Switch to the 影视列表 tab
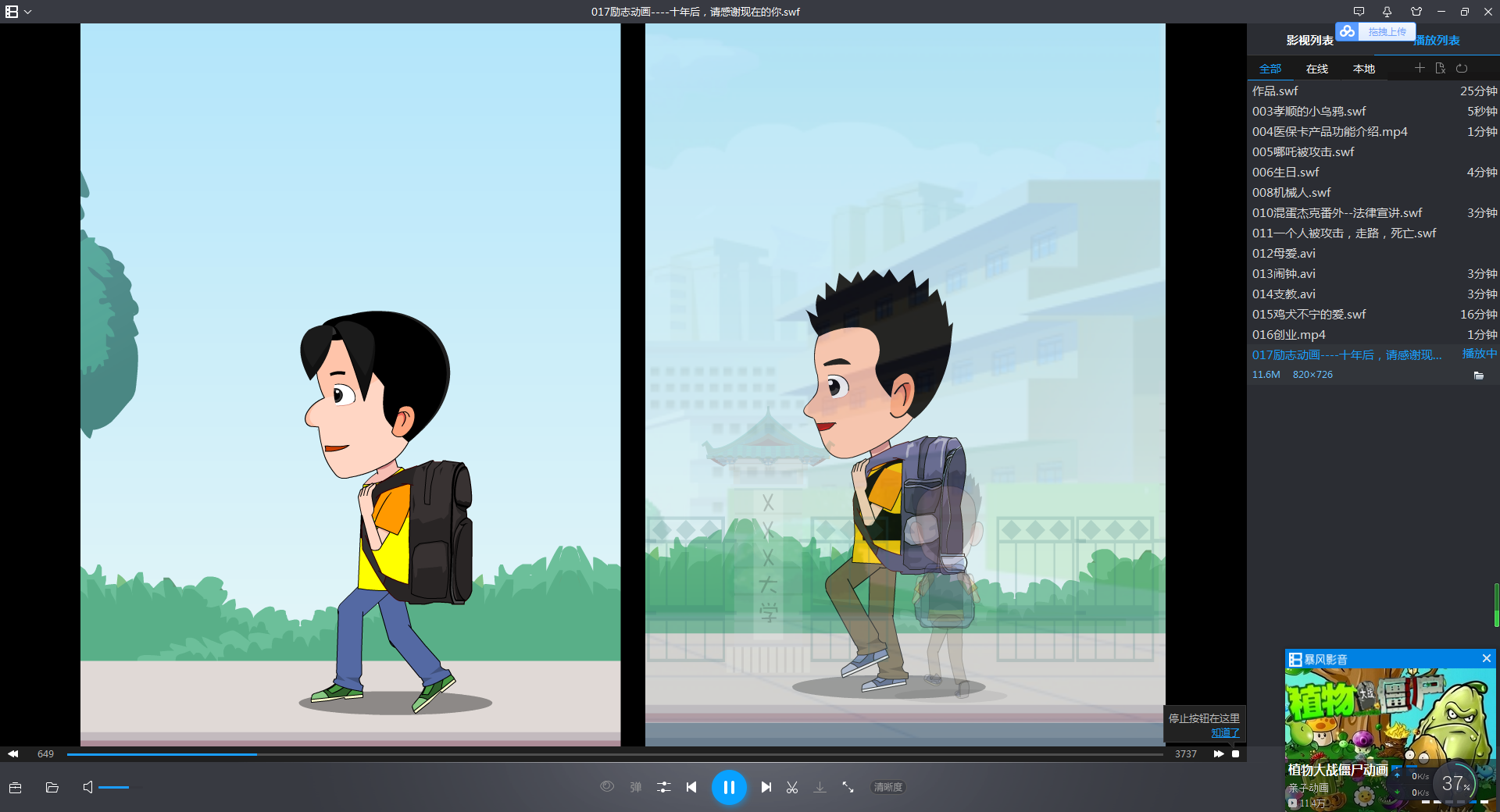The image size is (1500, 812). tap(1310, 41)
